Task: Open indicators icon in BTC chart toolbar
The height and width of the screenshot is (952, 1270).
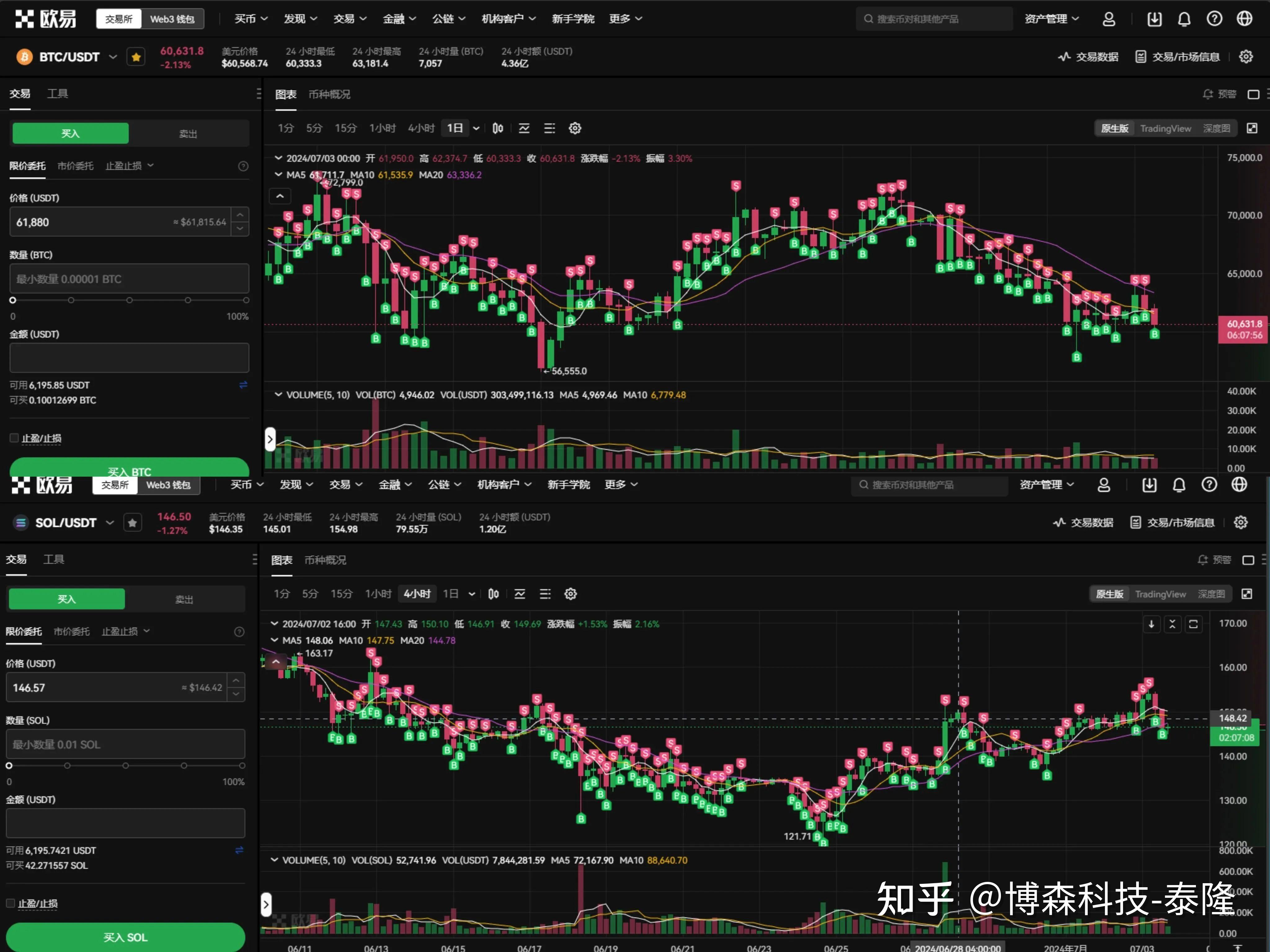Action: 524,128
